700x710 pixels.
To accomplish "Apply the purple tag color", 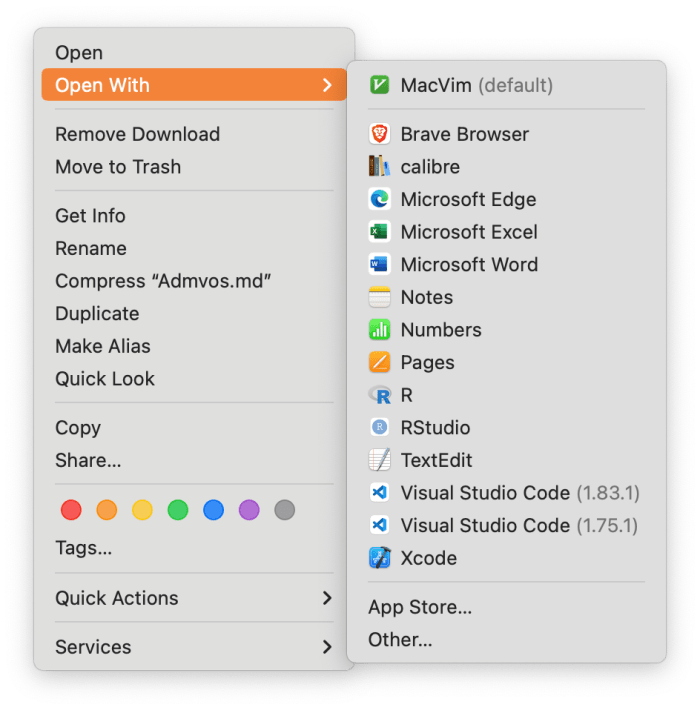I will [x=249, y=510].
